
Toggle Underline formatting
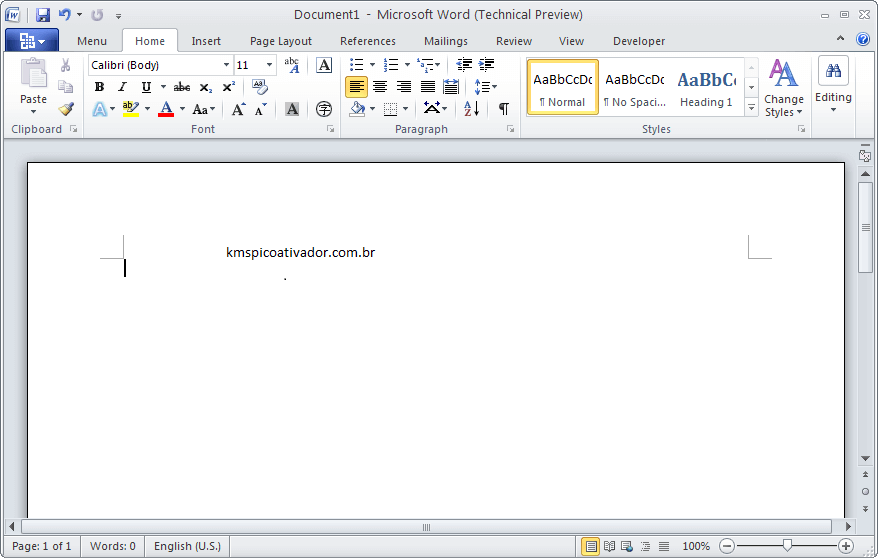146,87
